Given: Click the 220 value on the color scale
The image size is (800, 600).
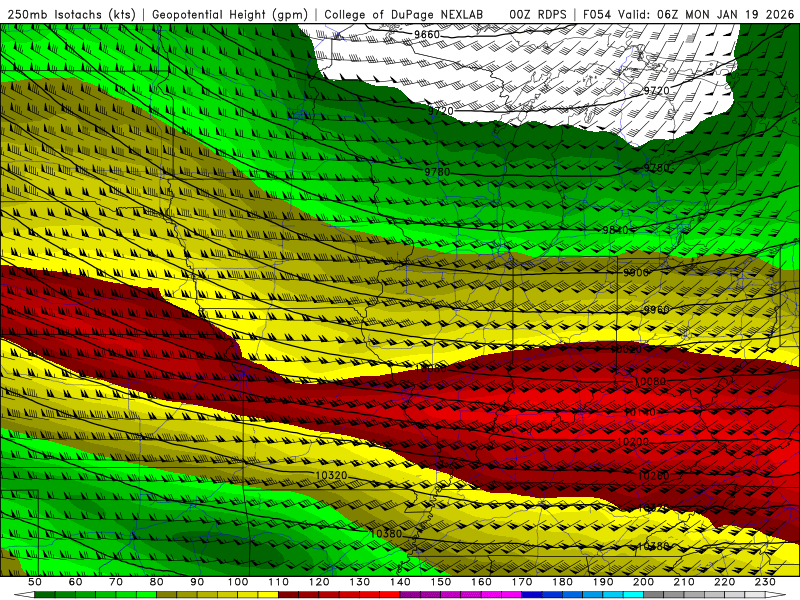Looking at the screenshot, I should (x=724, y=582).
